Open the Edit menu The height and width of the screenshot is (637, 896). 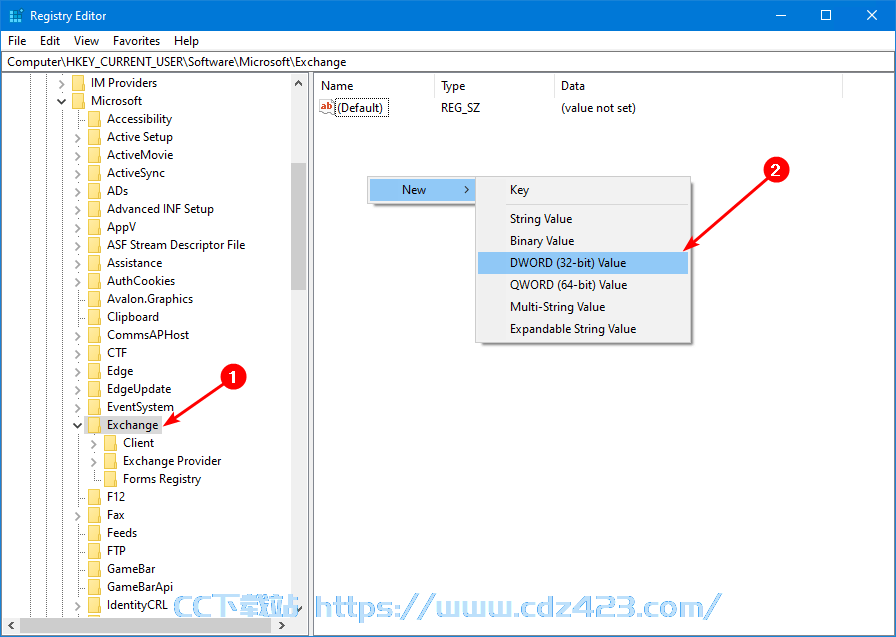pos(50,41)
